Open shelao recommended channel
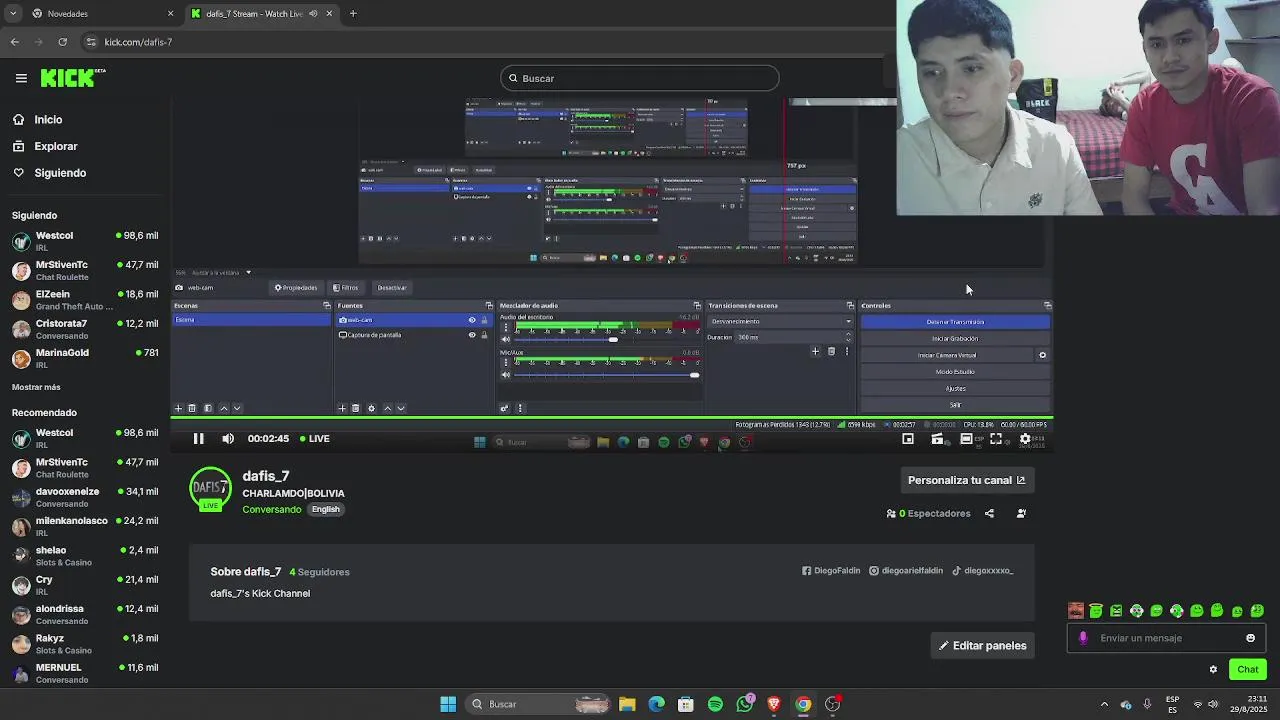 coord(84,556)
